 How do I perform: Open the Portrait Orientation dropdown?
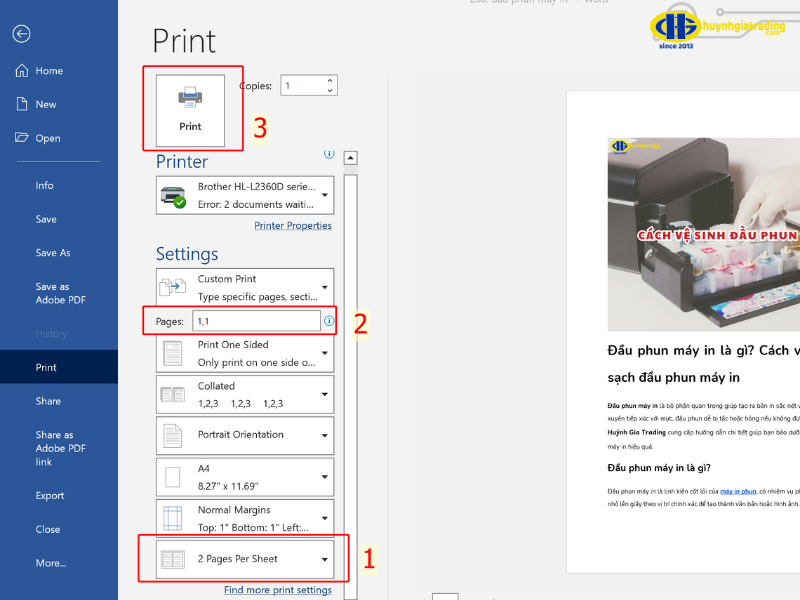pos(324,435)
